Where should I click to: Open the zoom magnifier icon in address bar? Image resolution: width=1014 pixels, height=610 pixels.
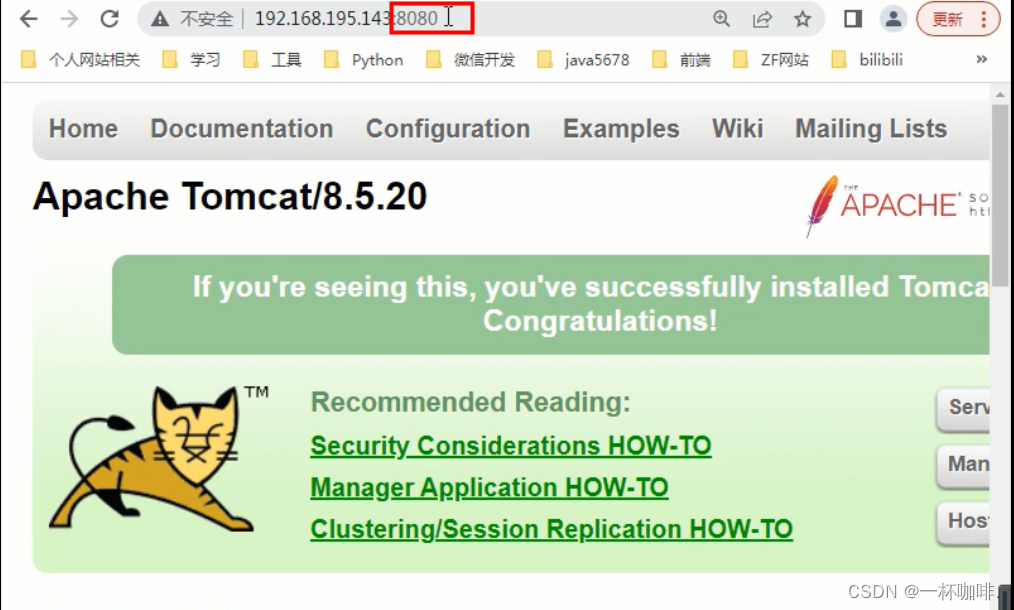[x=721, y=19]
